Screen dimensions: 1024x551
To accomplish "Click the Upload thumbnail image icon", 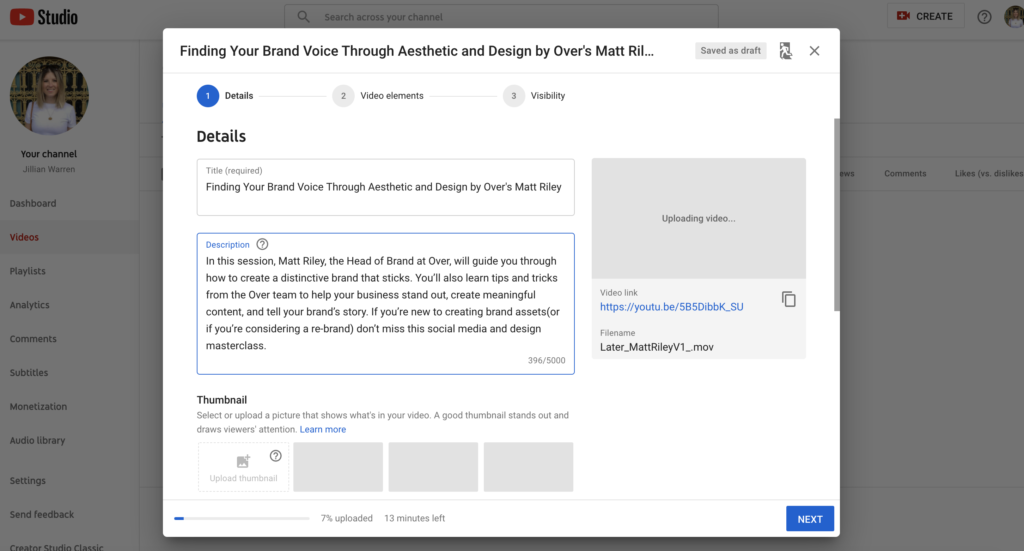I will 243,462.
